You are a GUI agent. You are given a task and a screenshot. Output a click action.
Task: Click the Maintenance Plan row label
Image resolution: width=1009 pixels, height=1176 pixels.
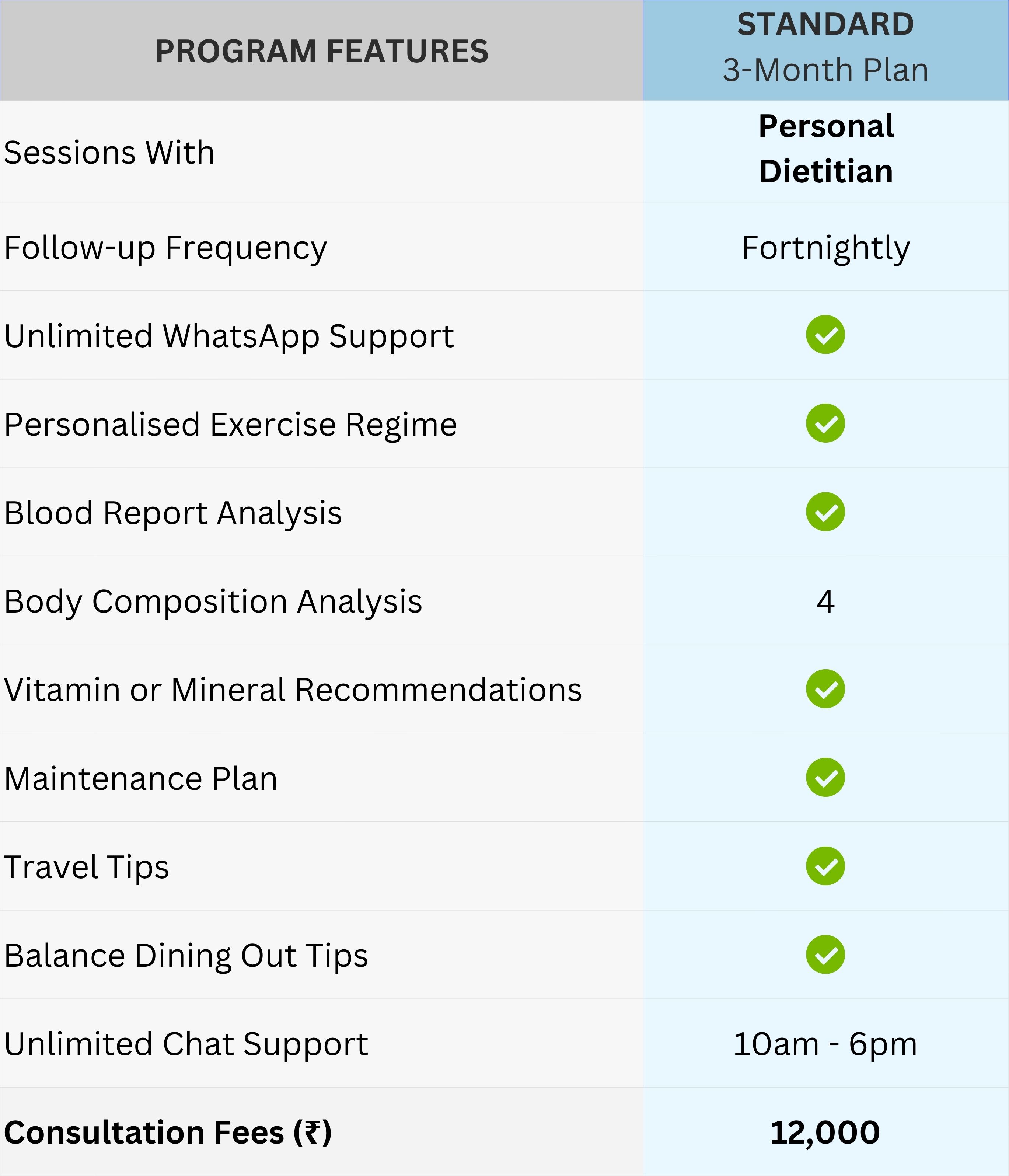point(141,778)
